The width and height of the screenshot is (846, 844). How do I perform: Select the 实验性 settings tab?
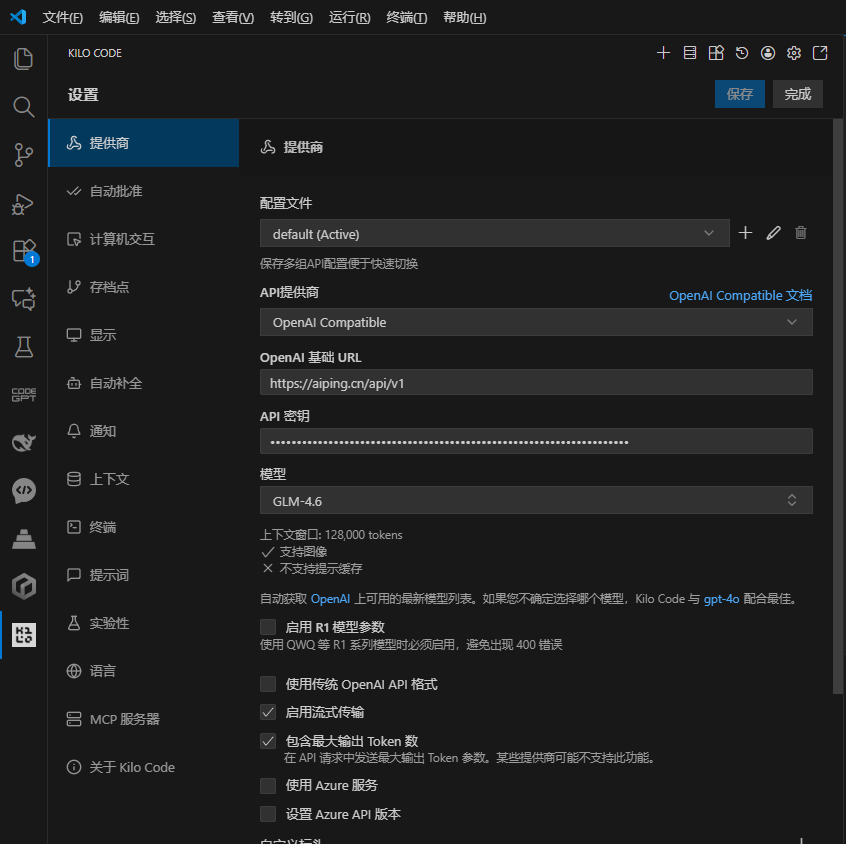[x=144, y=623]
